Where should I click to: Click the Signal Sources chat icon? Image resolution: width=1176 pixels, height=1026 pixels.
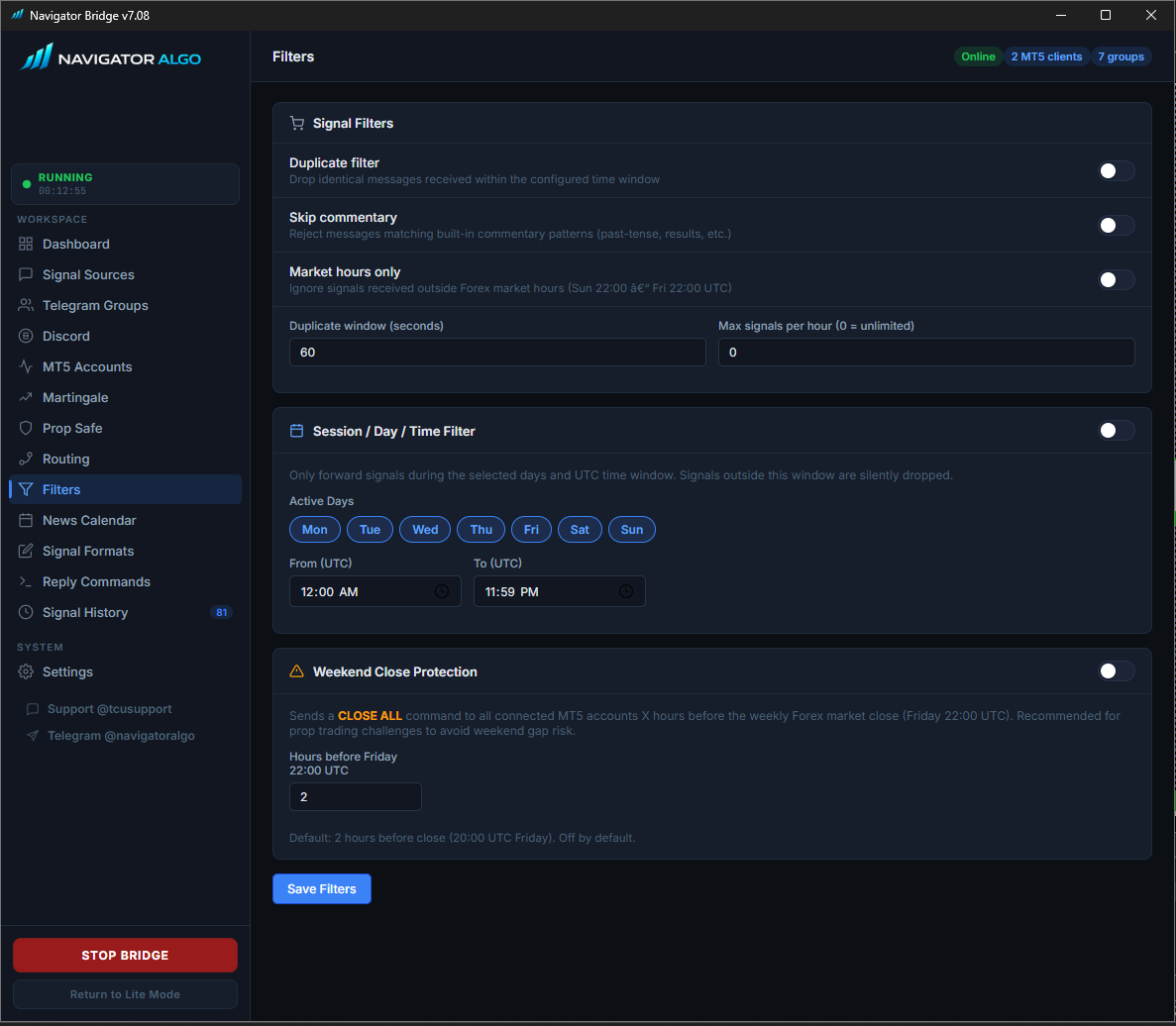(x=26, y=275)
